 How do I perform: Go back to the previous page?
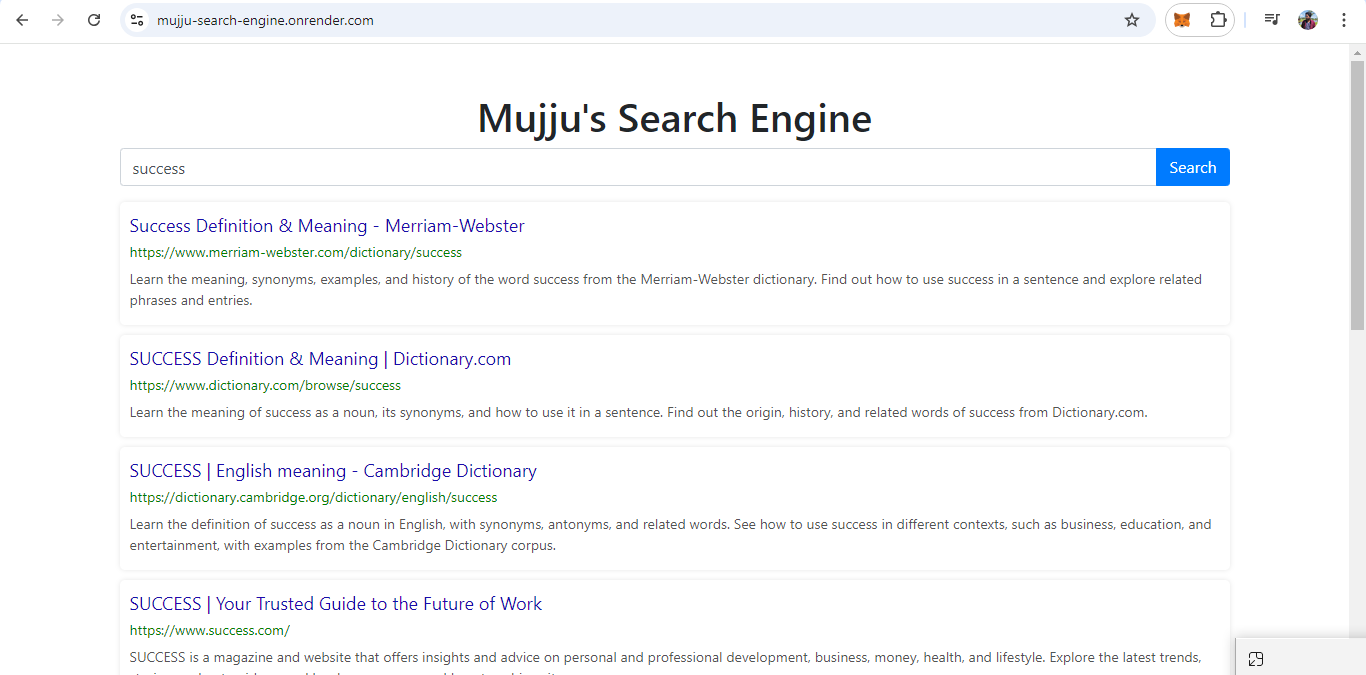tap(22, 20)
